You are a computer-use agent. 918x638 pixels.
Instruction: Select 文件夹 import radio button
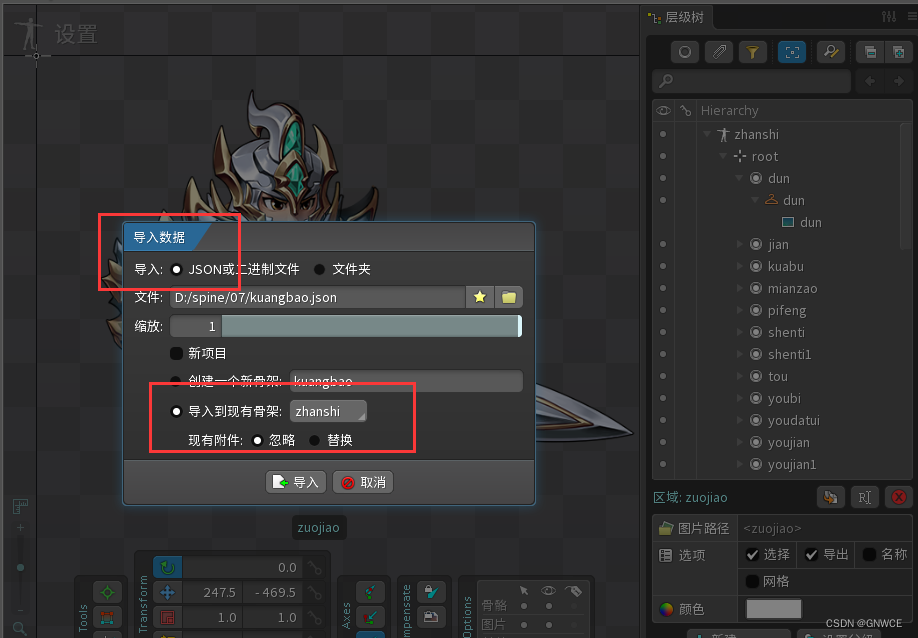coord(319,269)
